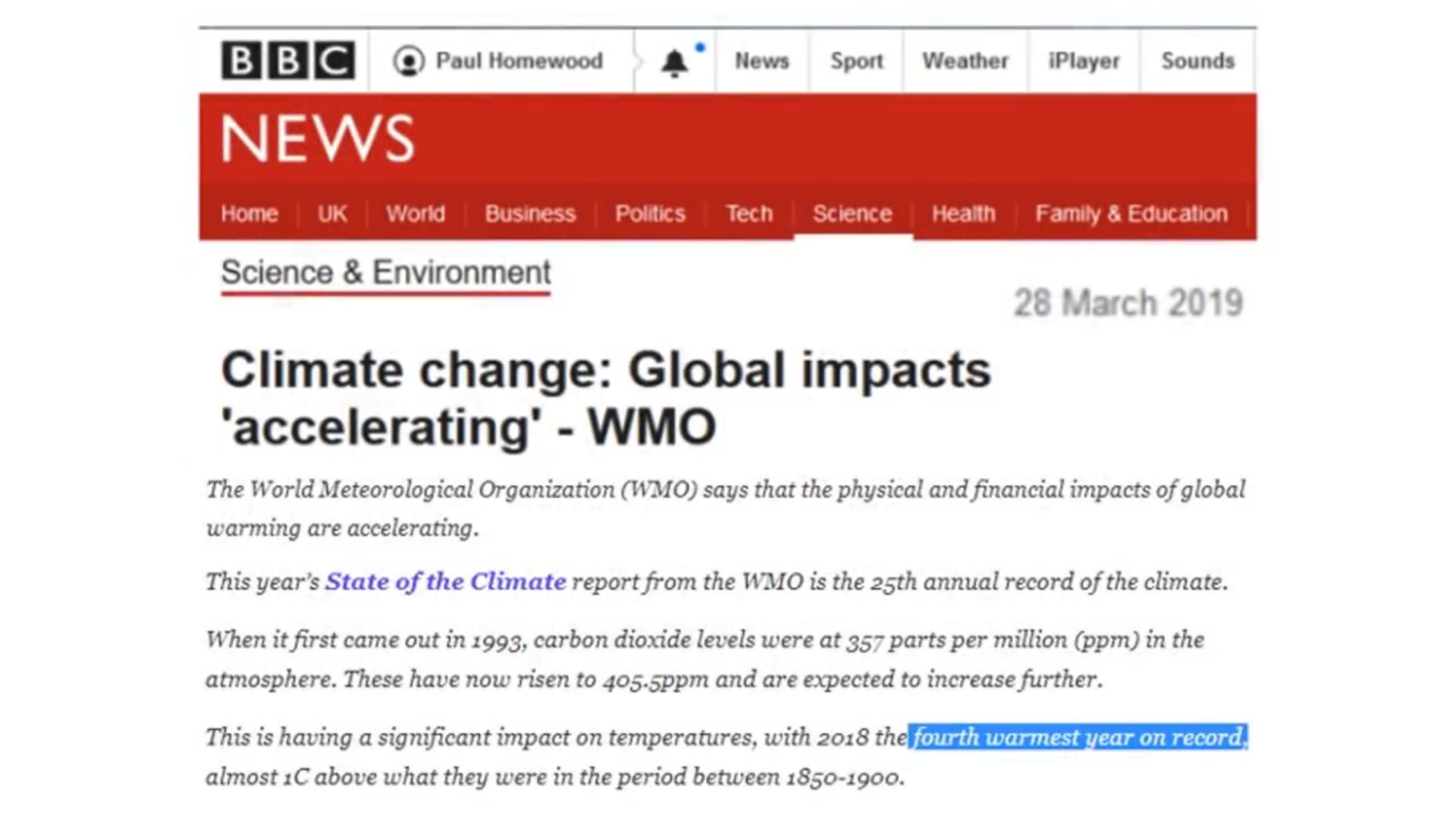Select the Science news tab
The height and width of the screenshot is (822, 1456).
(852, 214)
